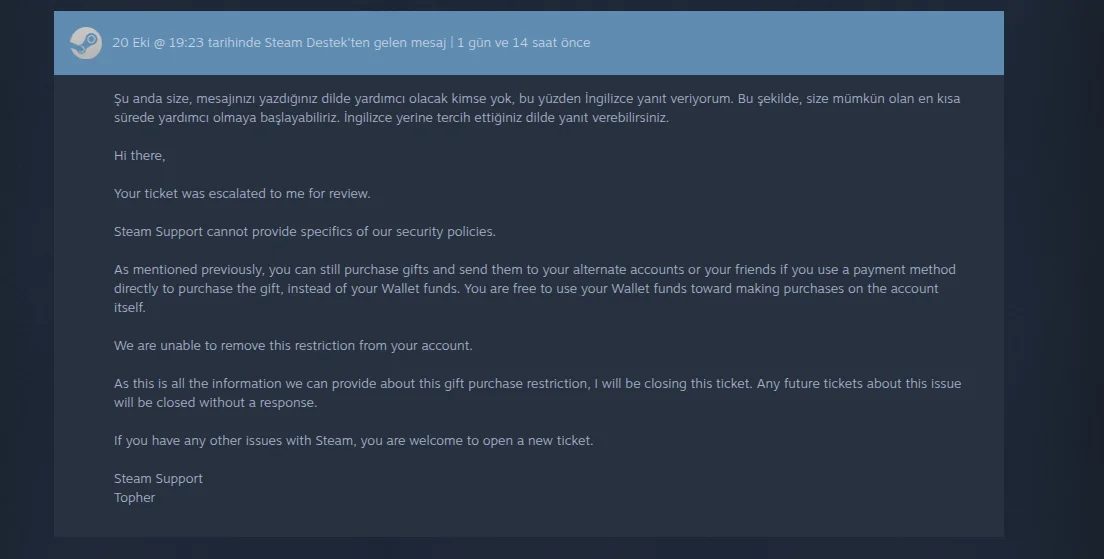Click the agent name "Topher"

(x=134, y=498)
